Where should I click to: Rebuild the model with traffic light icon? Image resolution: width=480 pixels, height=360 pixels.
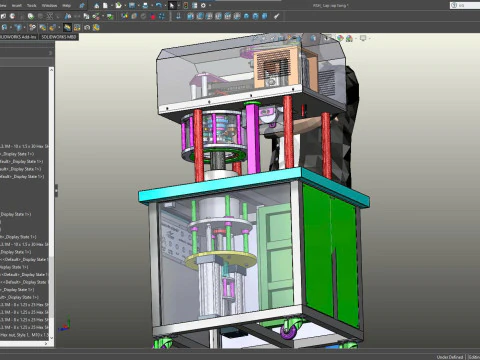186,6
